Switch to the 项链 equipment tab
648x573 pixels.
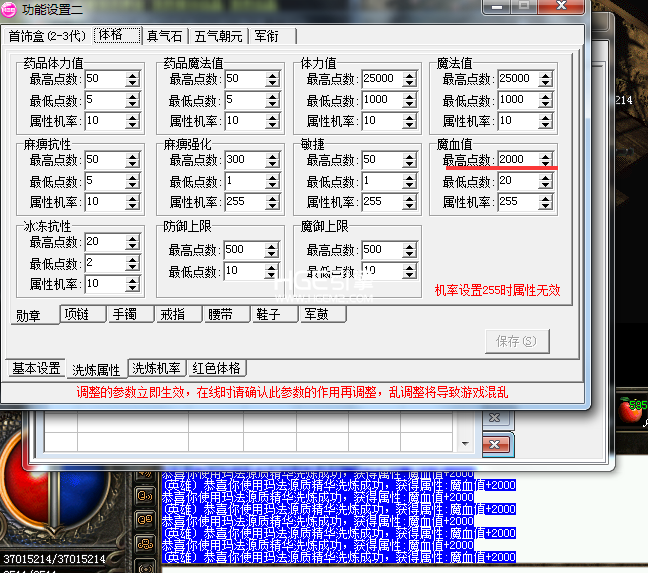pyautogui.click(x=82, y=314)
